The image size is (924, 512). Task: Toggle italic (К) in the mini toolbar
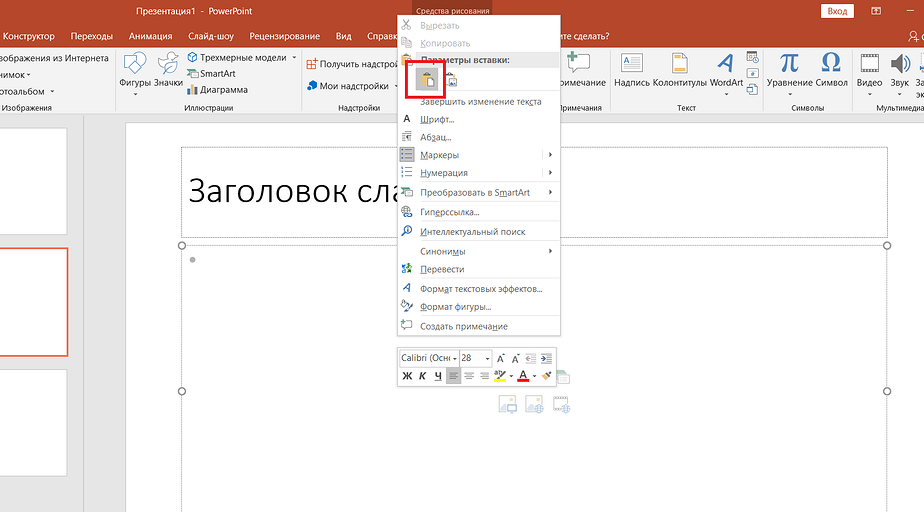(423, 376)
